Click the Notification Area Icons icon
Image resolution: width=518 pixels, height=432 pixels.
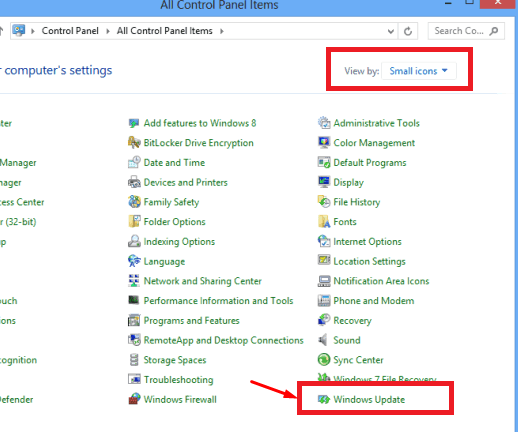click(x=324, y=281)
